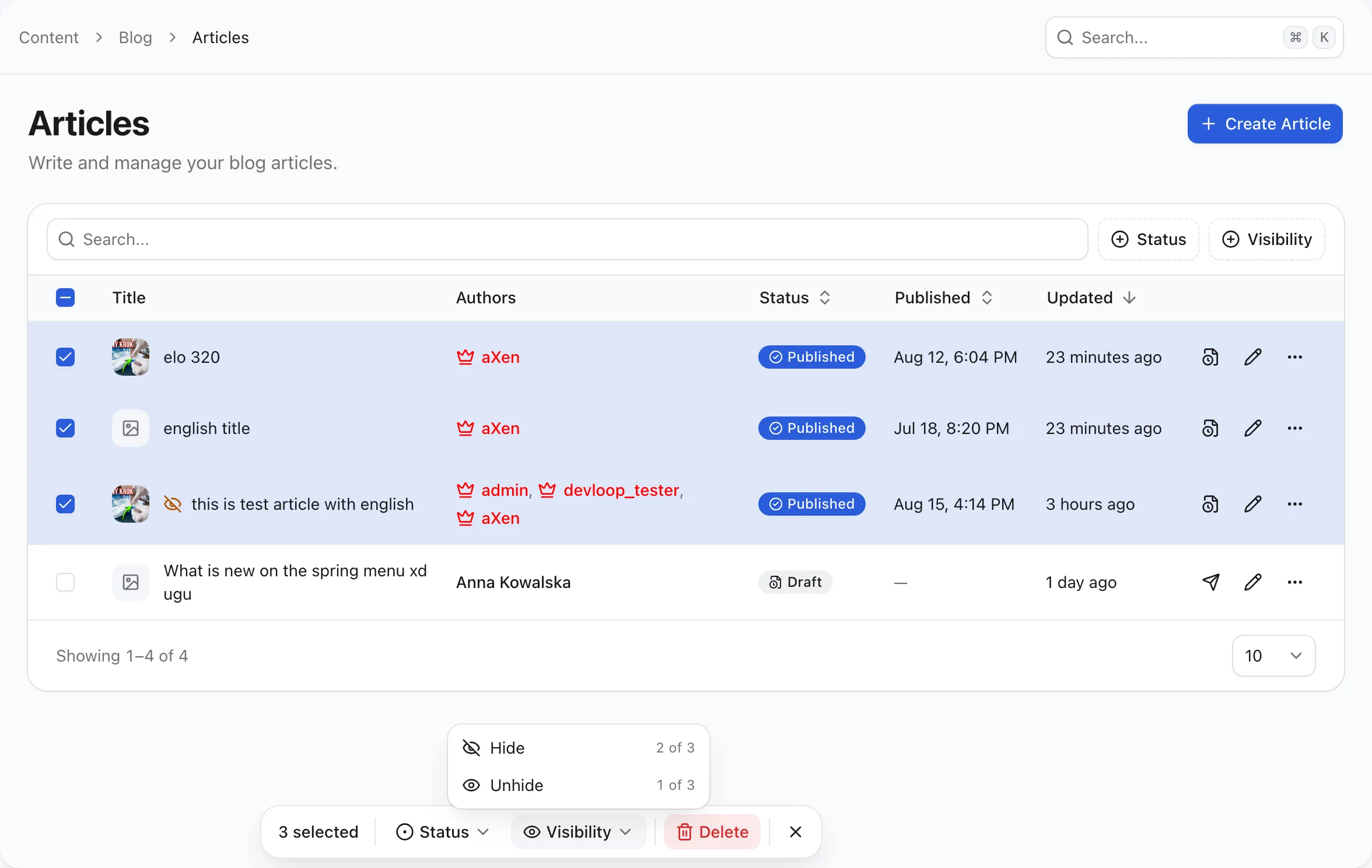Viewport: 1372px width, 868px height.
Task: Click the crown icon next to devloop_tester
Action: coord(547,490)
